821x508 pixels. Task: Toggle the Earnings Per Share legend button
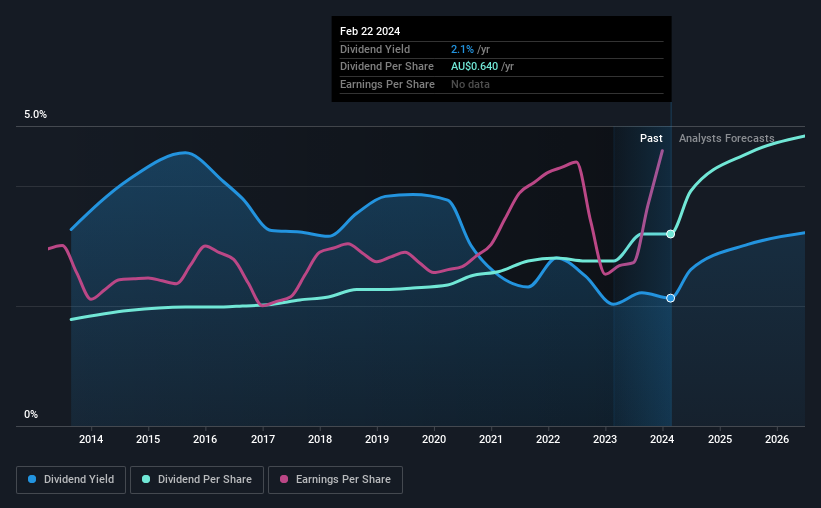click(335, 480)
